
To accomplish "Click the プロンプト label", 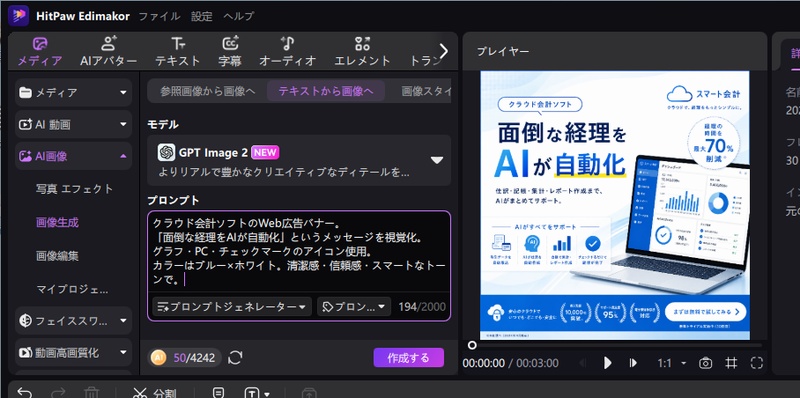I will click(x=173, y=200).
